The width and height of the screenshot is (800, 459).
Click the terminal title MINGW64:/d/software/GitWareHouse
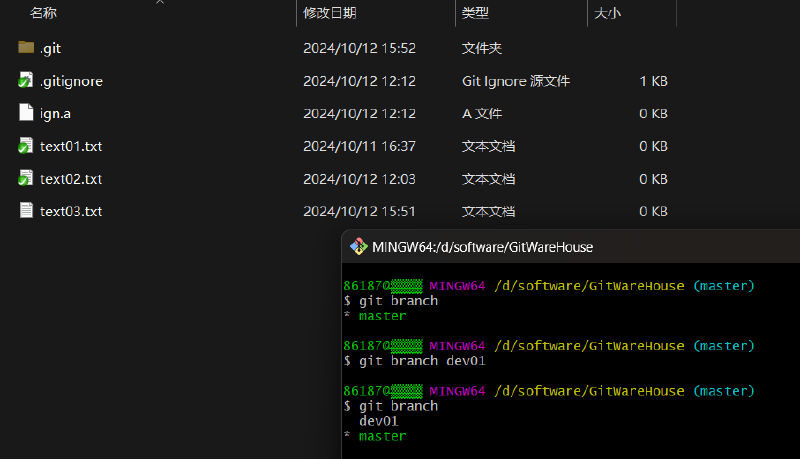[x=483, y=247]
